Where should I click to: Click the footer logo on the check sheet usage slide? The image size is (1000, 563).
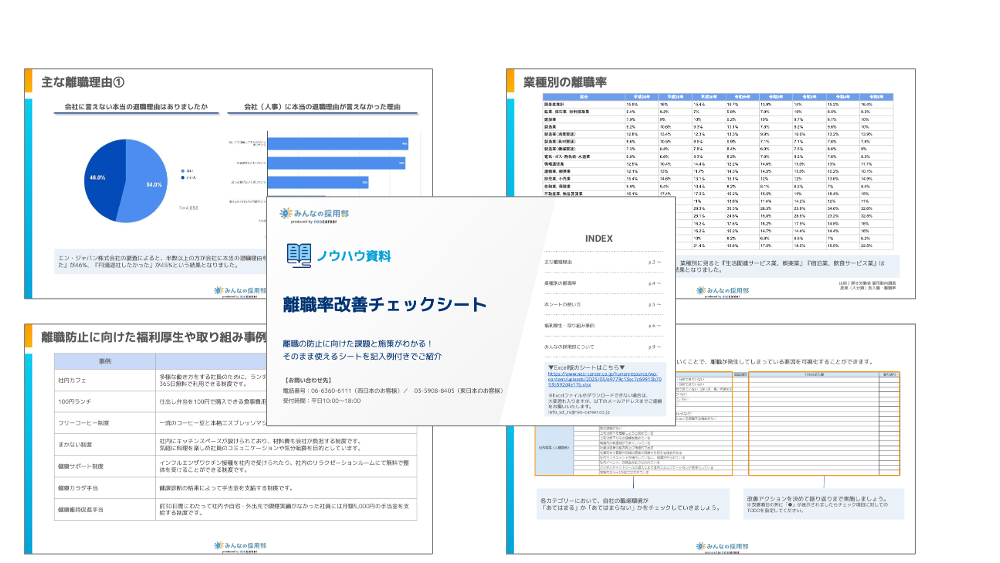point(723,546)
